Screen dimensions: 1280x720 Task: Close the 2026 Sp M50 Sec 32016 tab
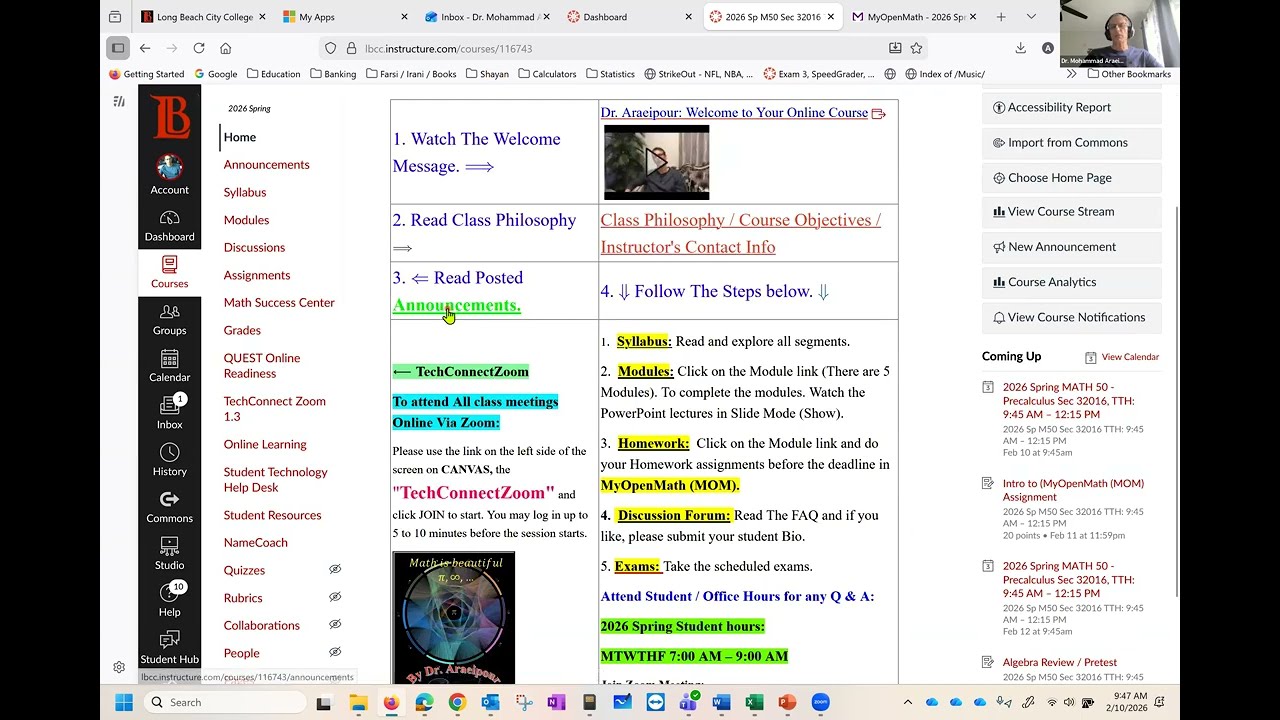(830, 17)
